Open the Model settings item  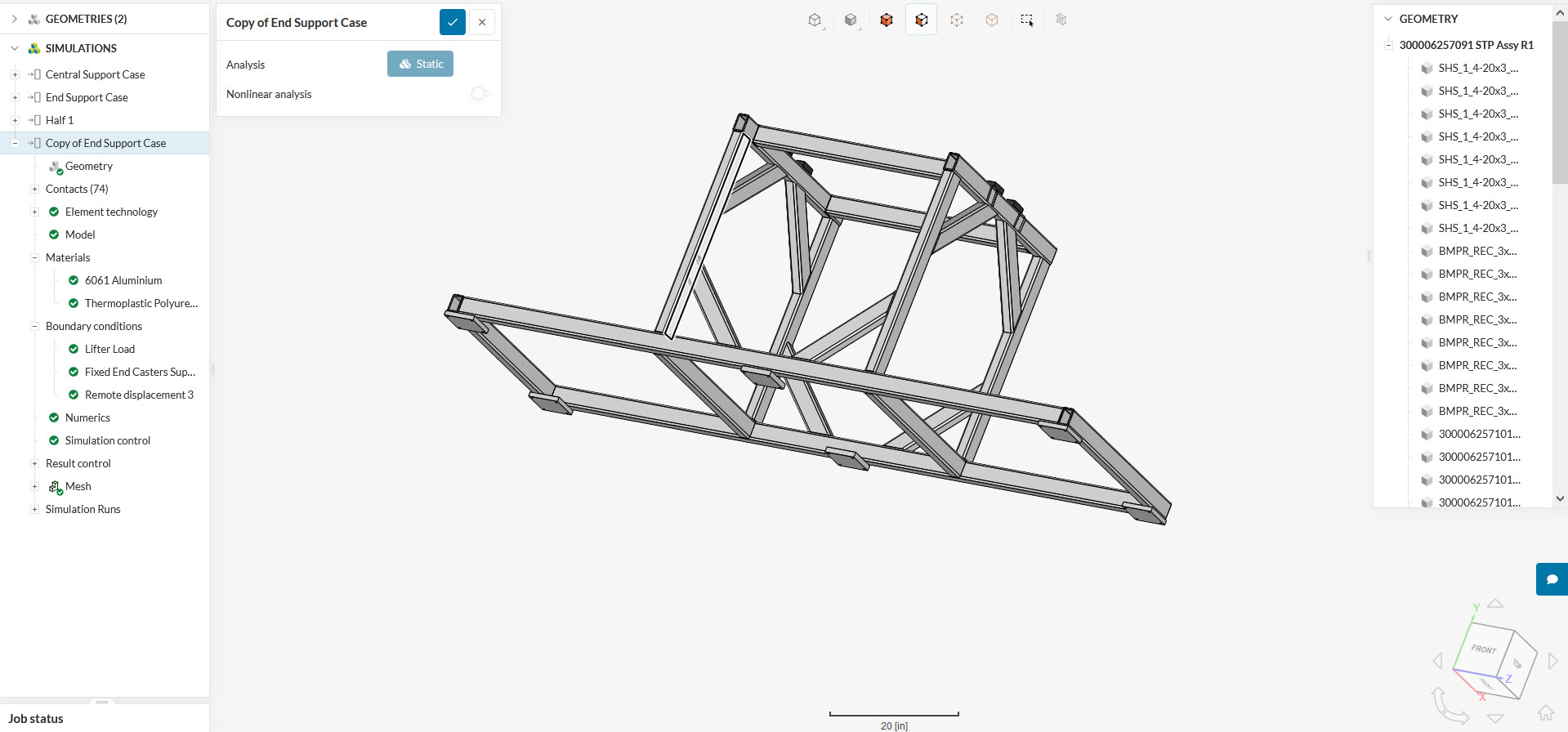point(80,234)
